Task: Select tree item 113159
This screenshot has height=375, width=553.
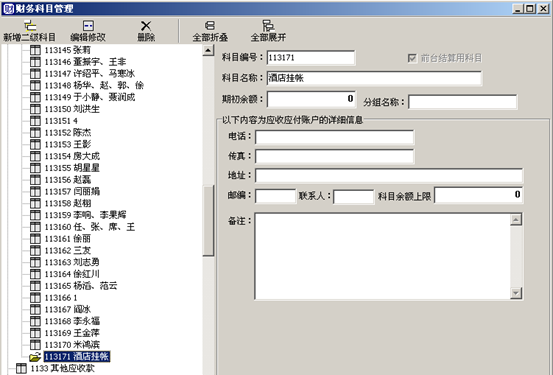Action: [85, 215]
